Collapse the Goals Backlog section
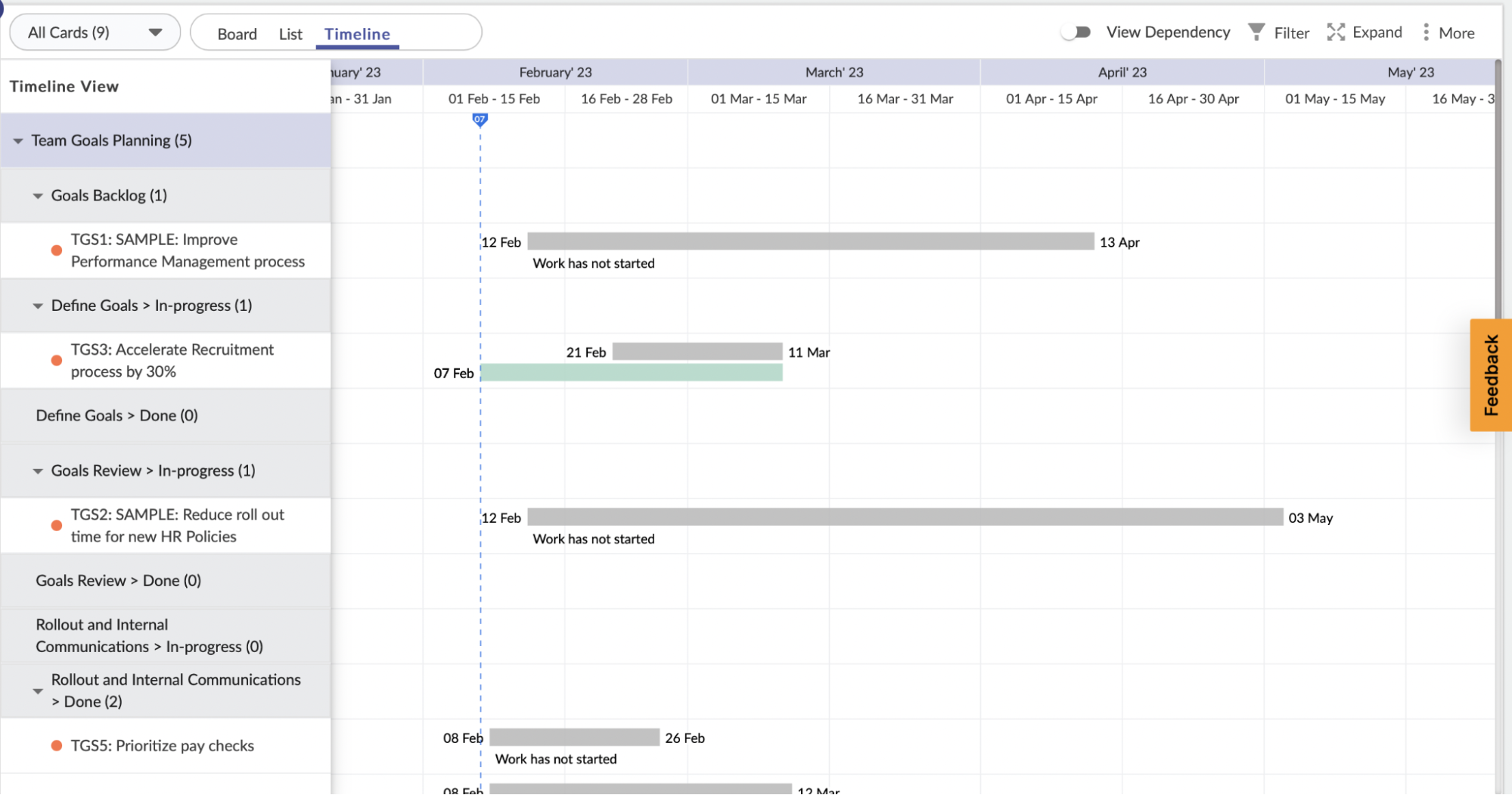This screenshot has height=795, width=1512. point(38,195)
